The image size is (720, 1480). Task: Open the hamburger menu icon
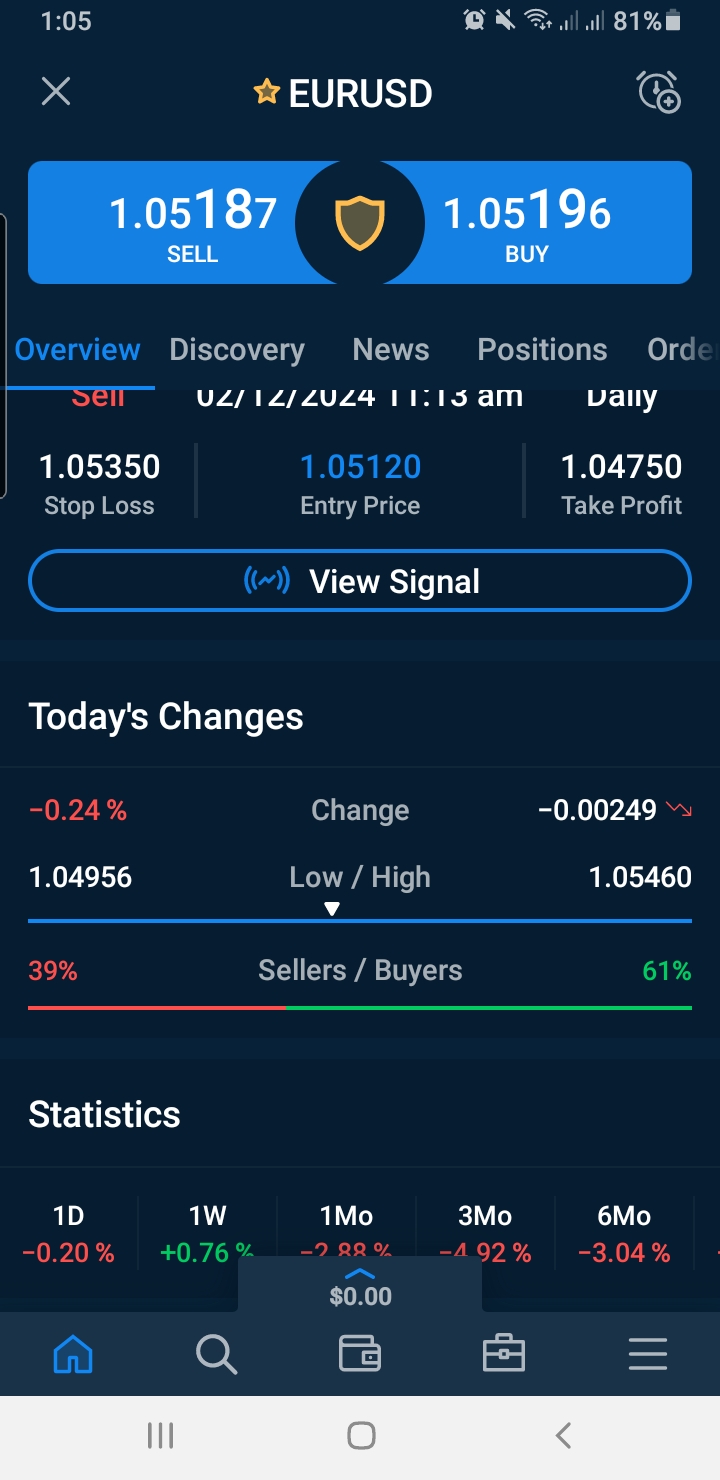pyautogui.click(x=647, y=1355)
